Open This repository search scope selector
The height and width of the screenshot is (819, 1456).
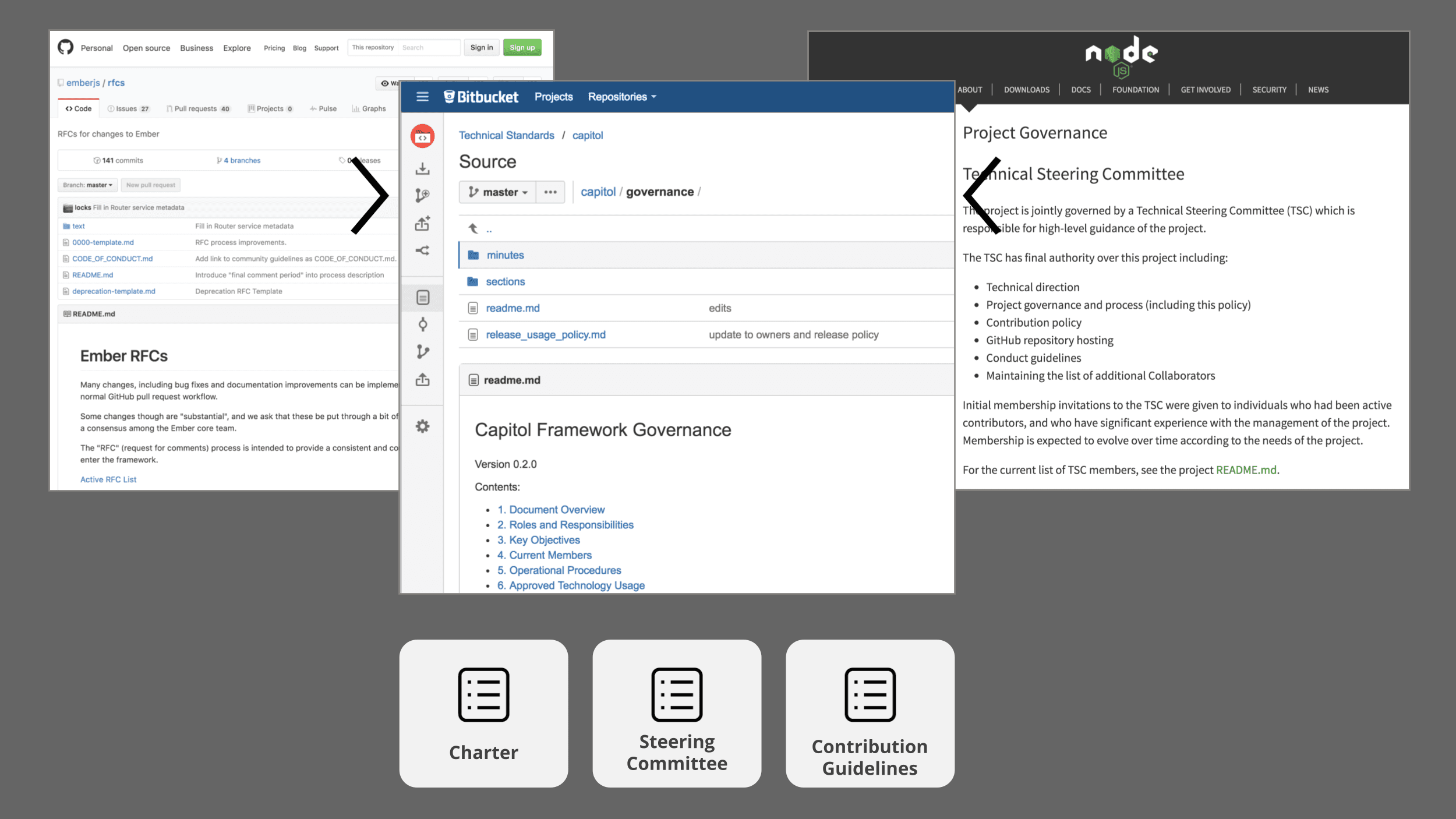coord(373,48)
